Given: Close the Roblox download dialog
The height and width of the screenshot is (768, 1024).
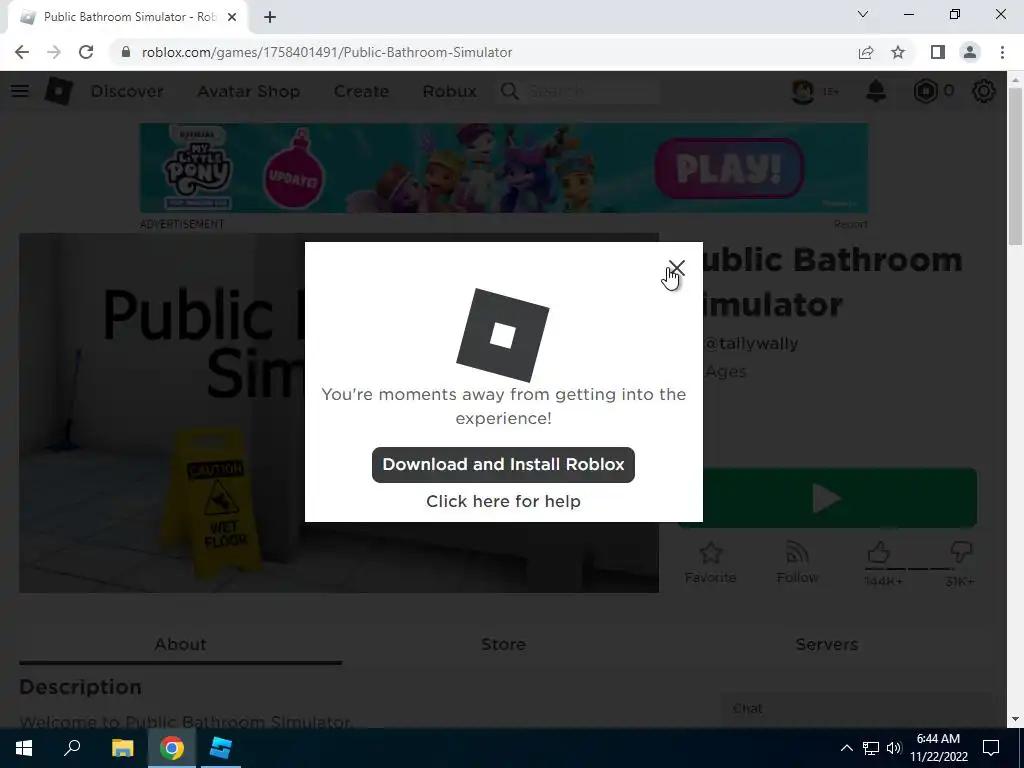Looking at the screenshot, I should 677,268.
